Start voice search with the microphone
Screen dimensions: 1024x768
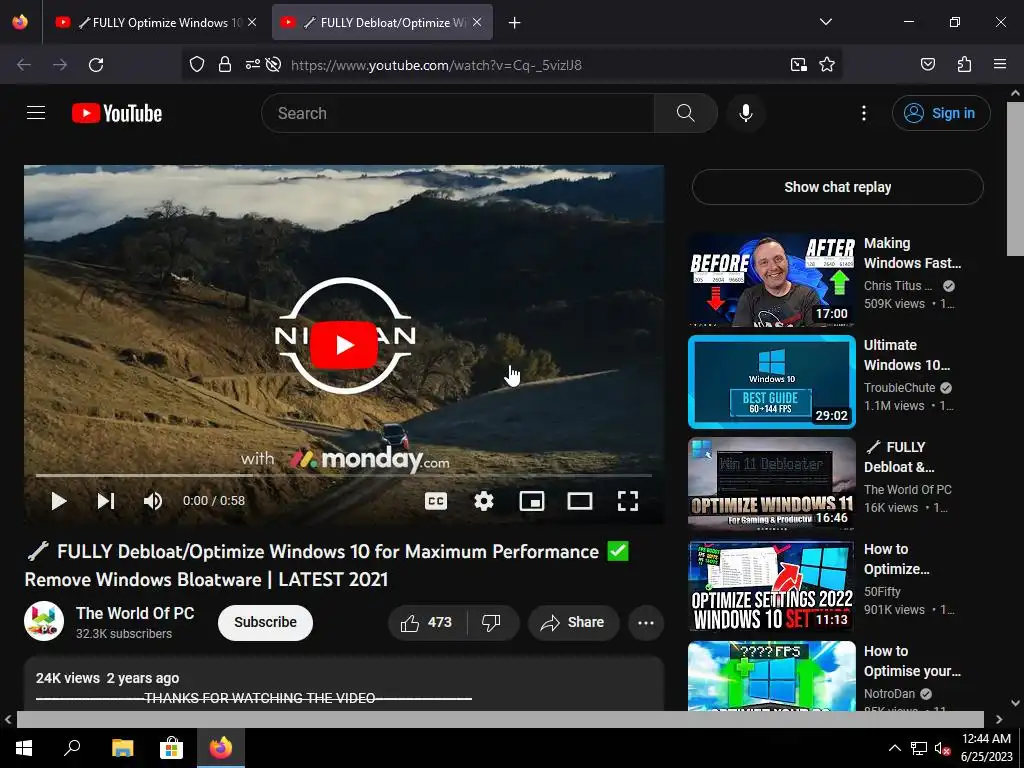coord(746,113)
